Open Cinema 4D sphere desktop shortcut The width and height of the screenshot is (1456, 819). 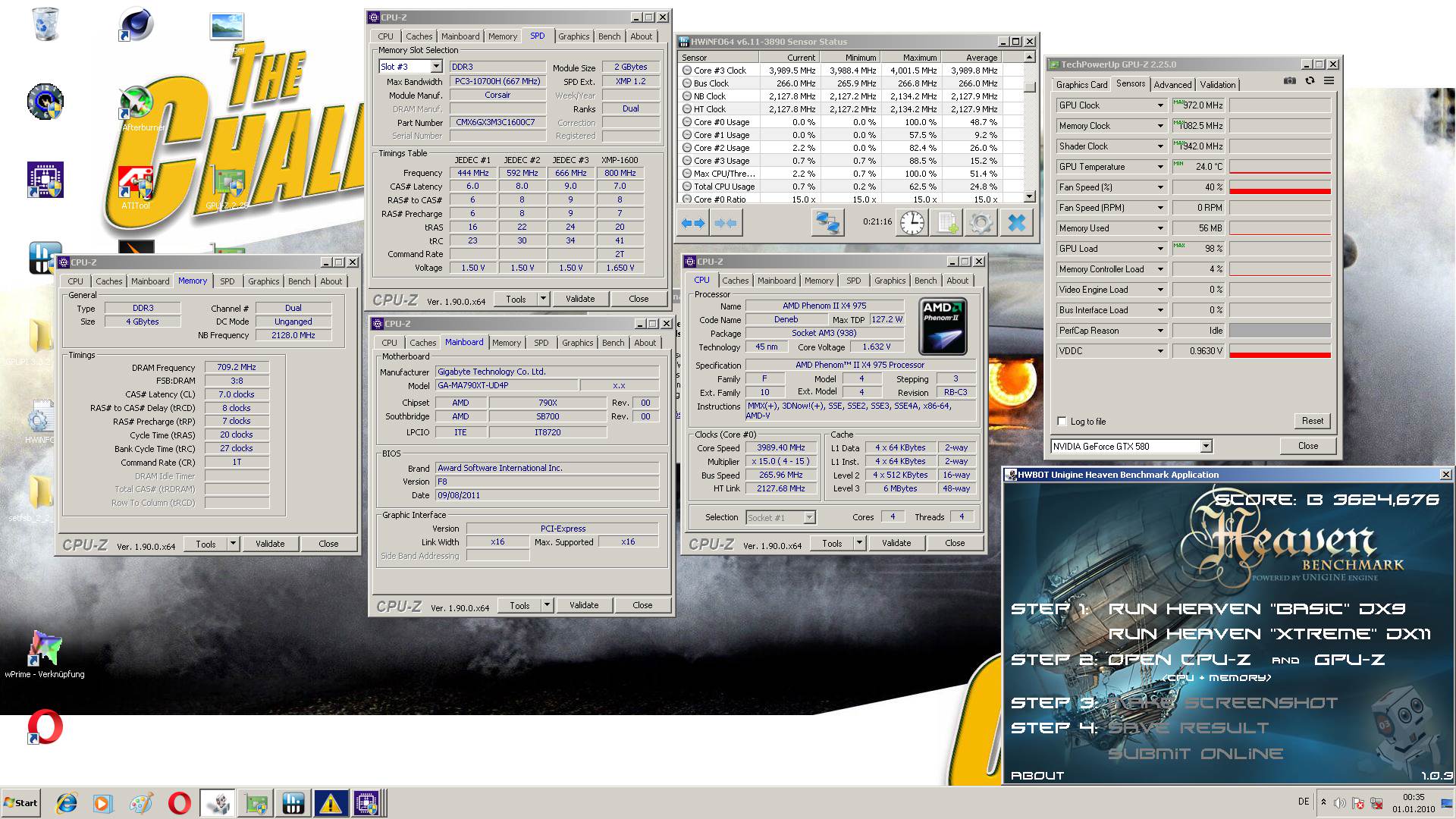(x=136, y=25)
